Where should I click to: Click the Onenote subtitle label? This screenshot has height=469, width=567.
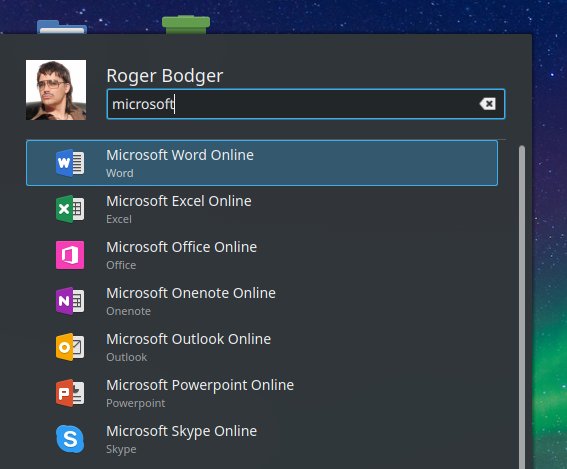coord(128,311)
